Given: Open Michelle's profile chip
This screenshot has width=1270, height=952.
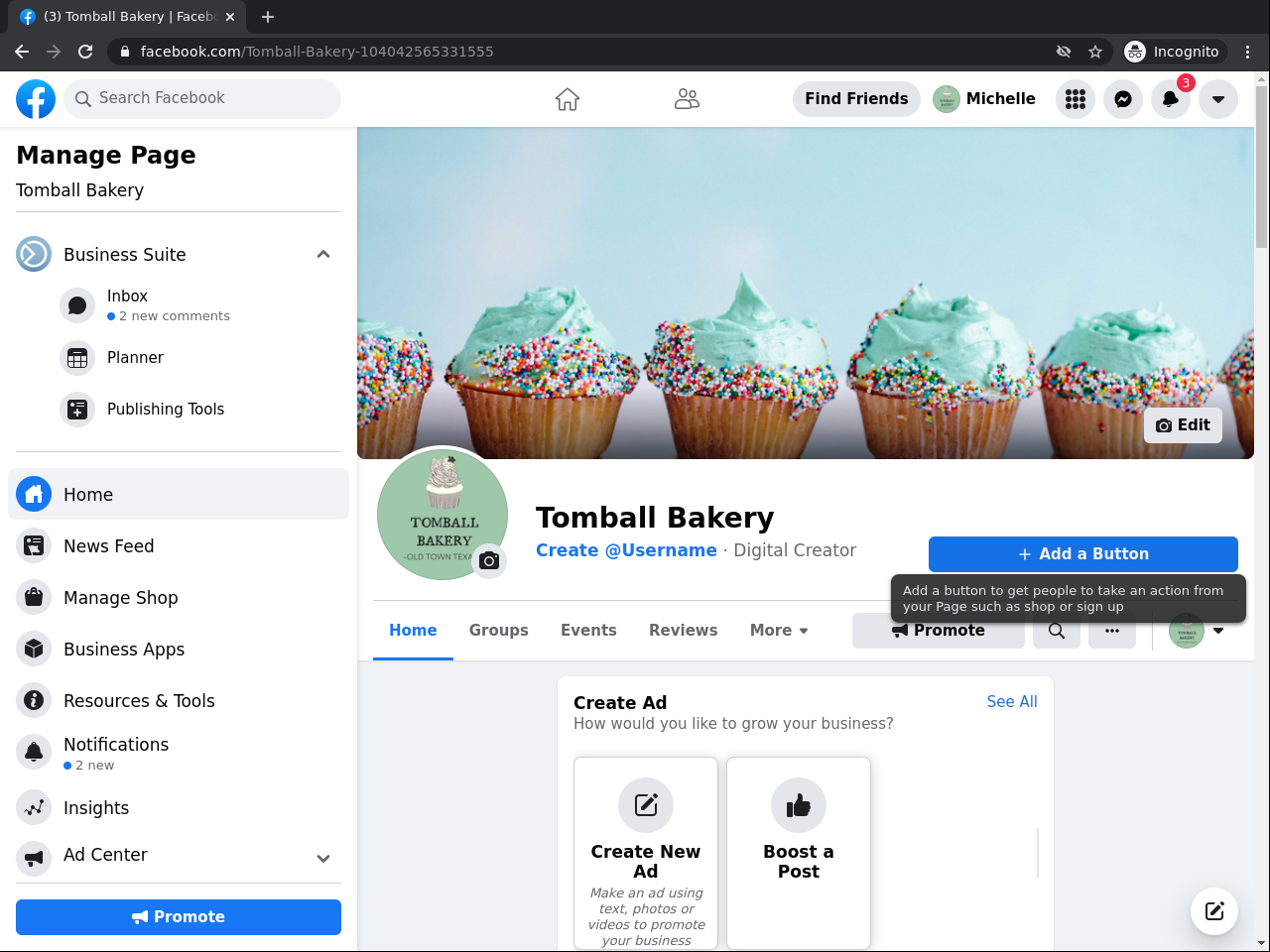Looking at the screenshot, I should [984, 98].
